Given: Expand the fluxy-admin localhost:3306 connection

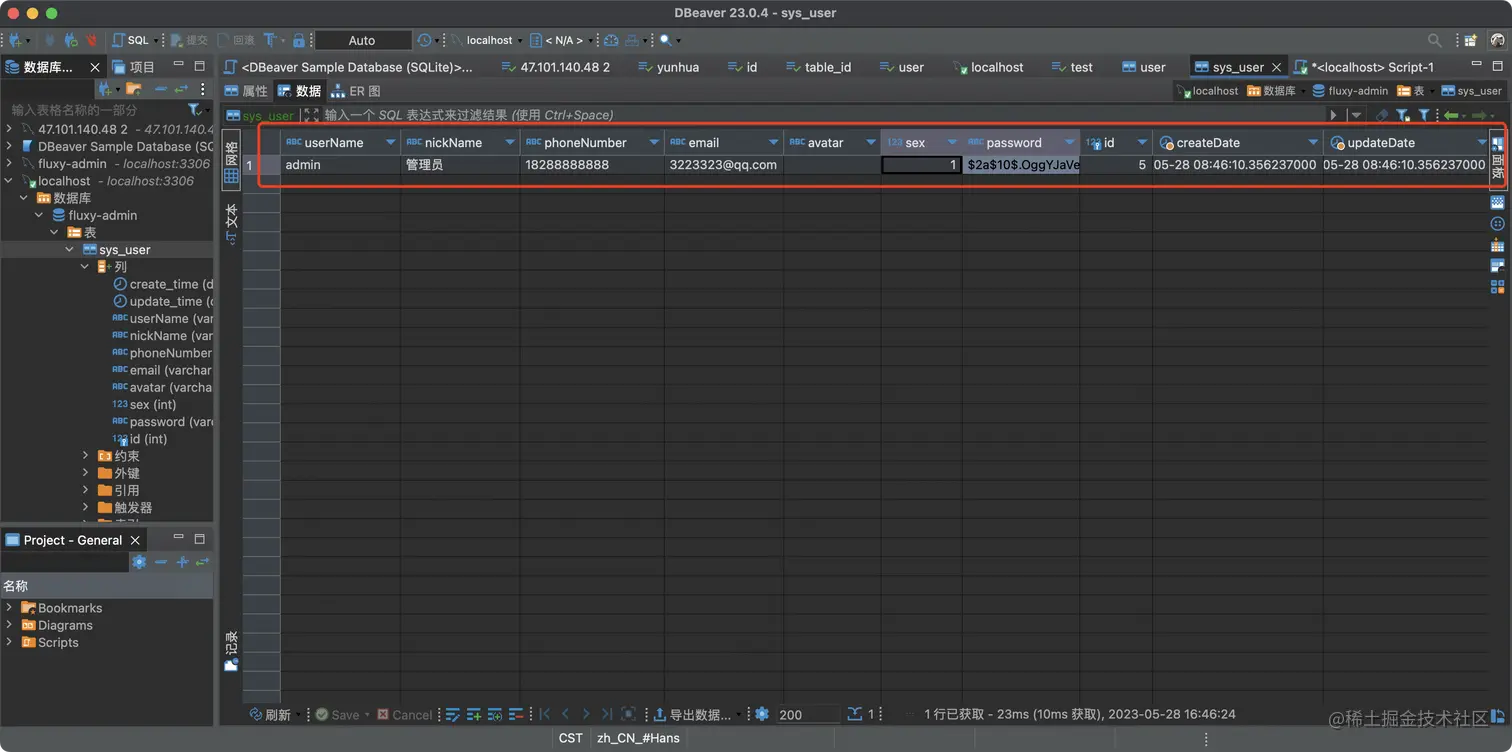Looking at the screenshot, I should tap(10, 163).
